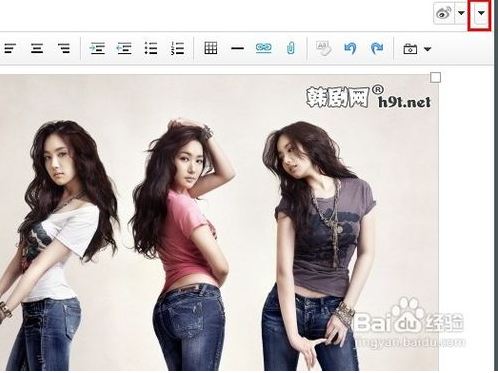This screenshot has height=373, width=498.
Task: Insert a numbered list
Action: pos(177,49)
